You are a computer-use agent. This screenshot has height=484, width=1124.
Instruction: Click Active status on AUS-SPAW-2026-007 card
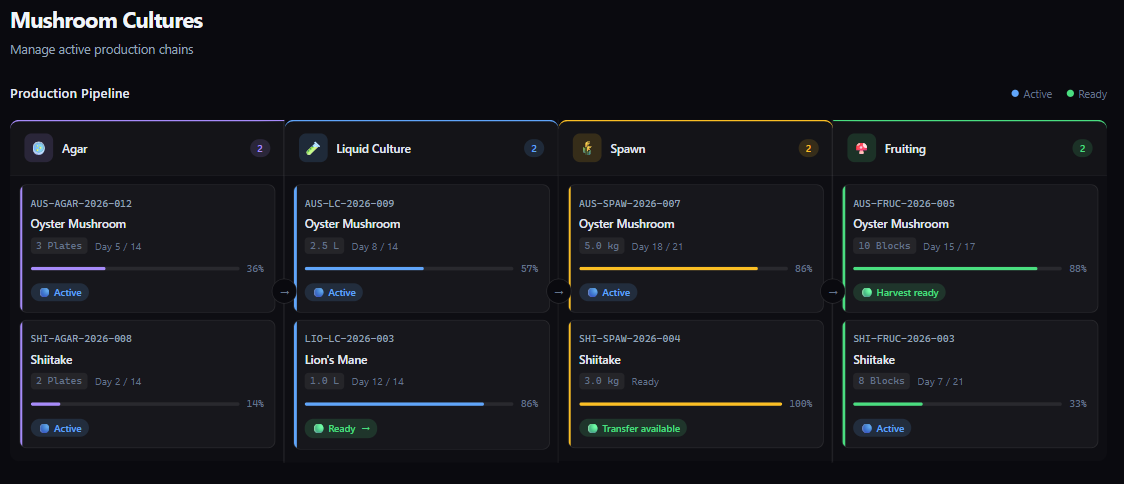pyautogui.click(x=608, y=293)
